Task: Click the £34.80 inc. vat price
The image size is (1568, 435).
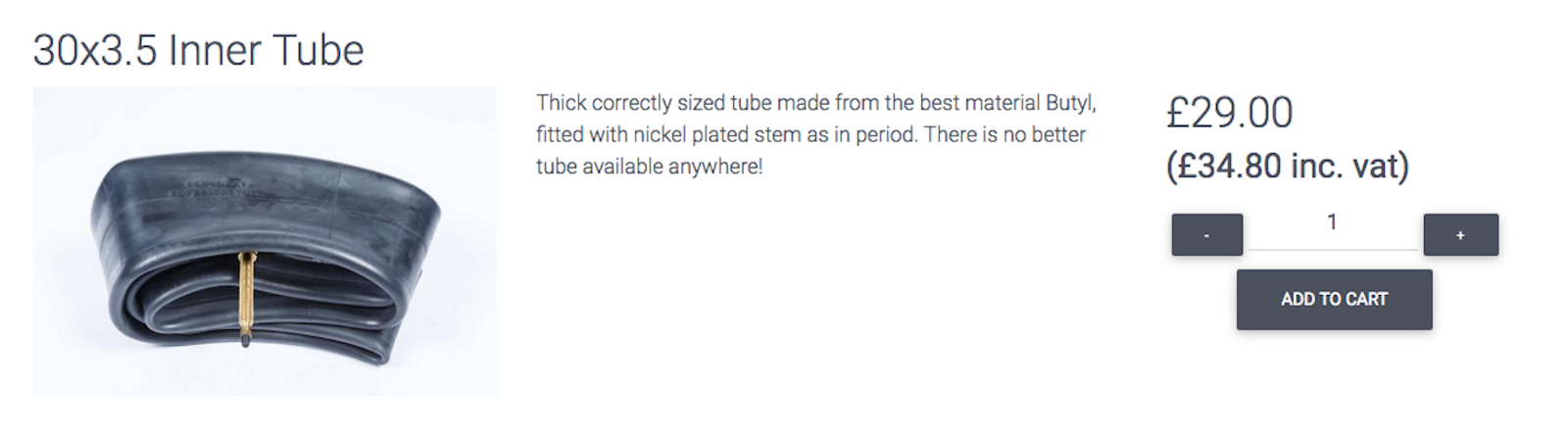Action: click(x=1287, y=167)
